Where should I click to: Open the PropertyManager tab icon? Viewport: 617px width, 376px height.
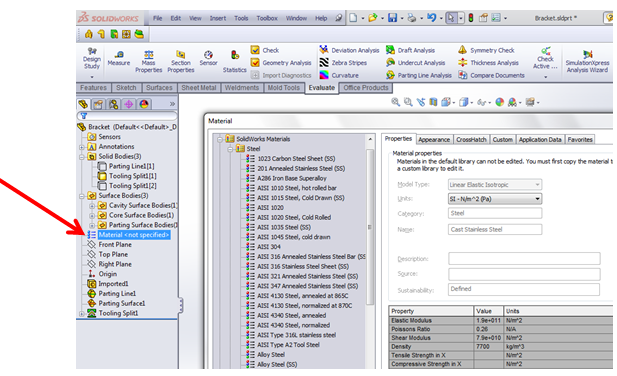[98, 104]
